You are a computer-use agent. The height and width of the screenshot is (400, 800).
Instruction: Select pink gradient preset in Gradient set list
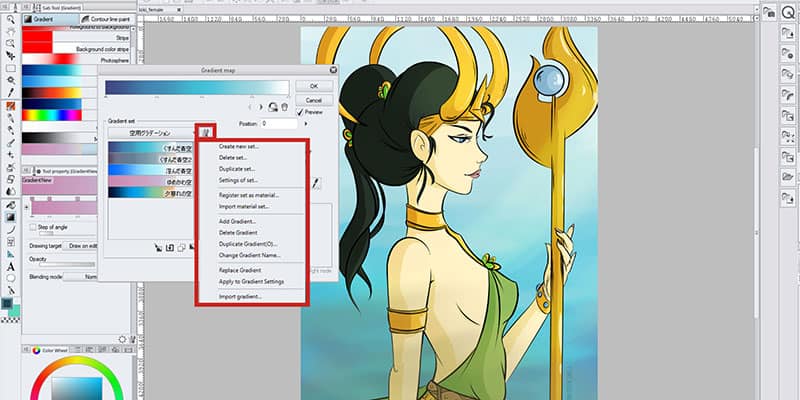tap(151, 181)
